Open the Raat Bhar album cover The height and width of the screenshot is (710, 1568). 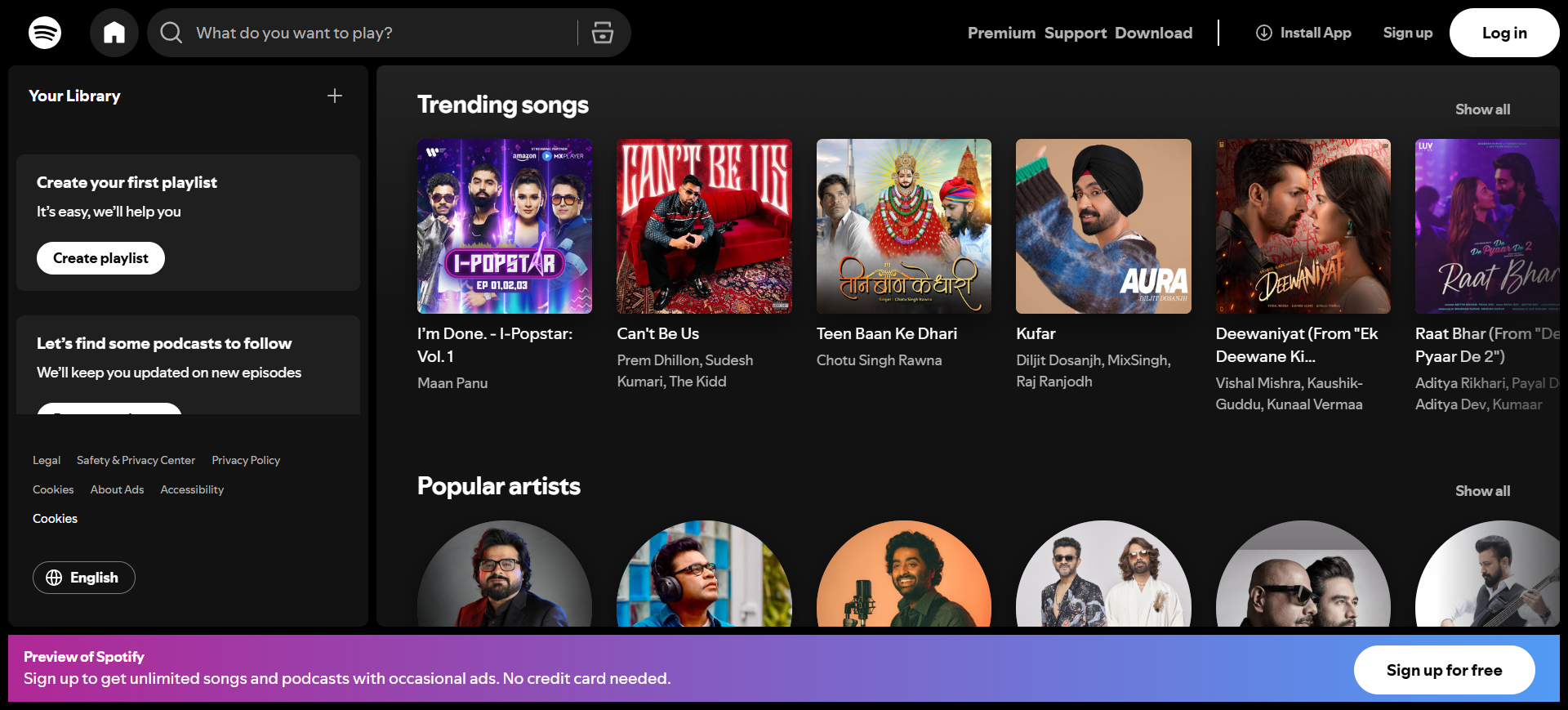1487,226
